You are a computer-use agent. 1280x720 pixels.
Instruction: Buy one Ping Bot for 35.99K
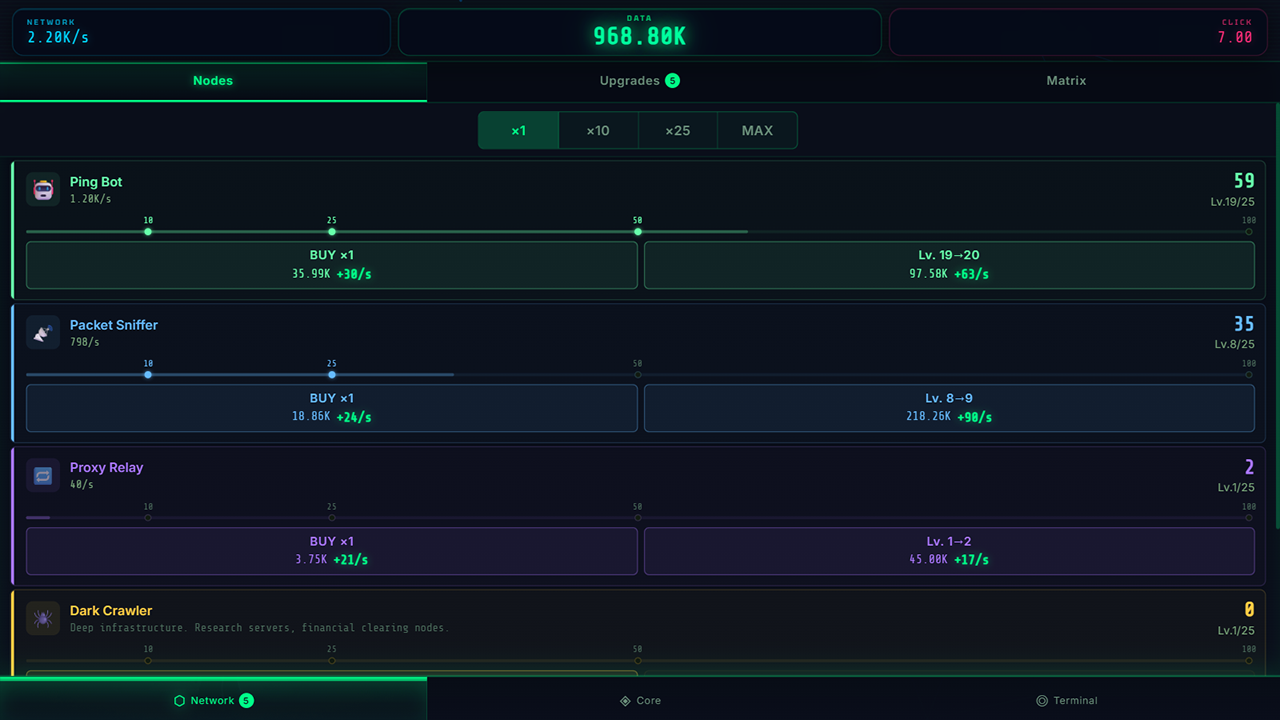[x=331, y=264]
